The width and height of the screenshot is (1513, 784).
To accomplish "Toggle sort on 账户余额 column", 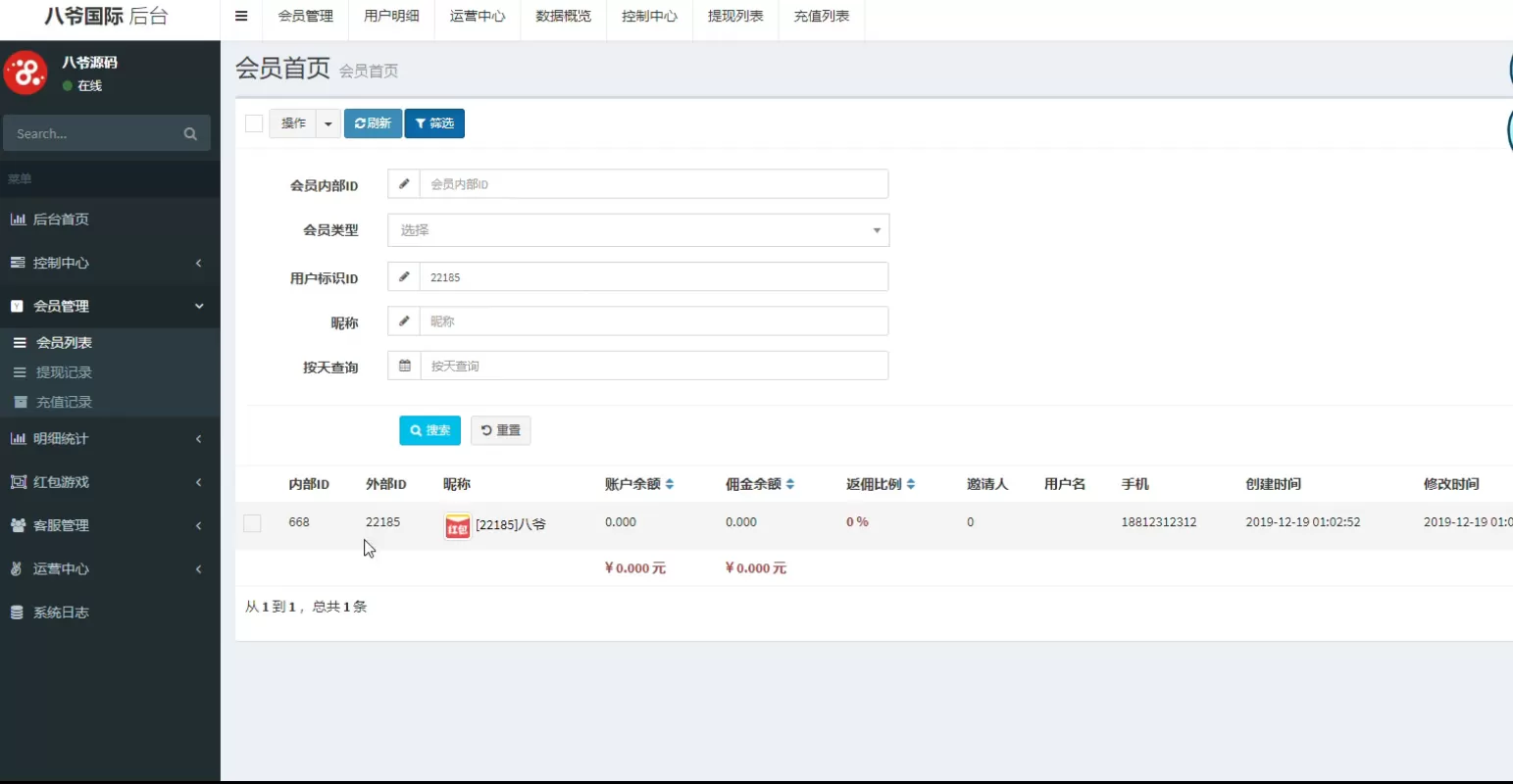I will coord(669,483).
